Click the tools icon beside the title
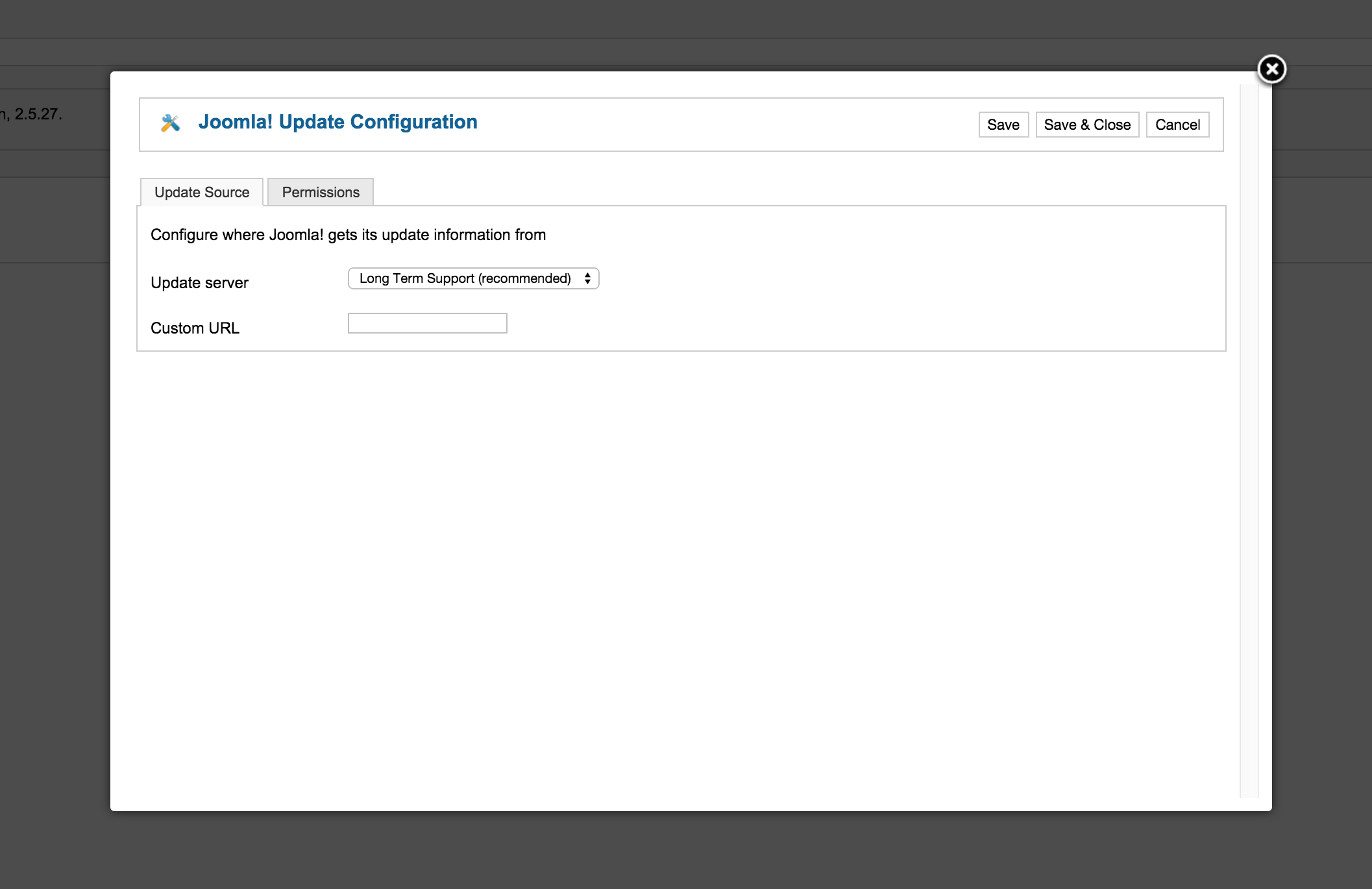The height and width of the screenshot is (889, 1372). pos(170,123)
